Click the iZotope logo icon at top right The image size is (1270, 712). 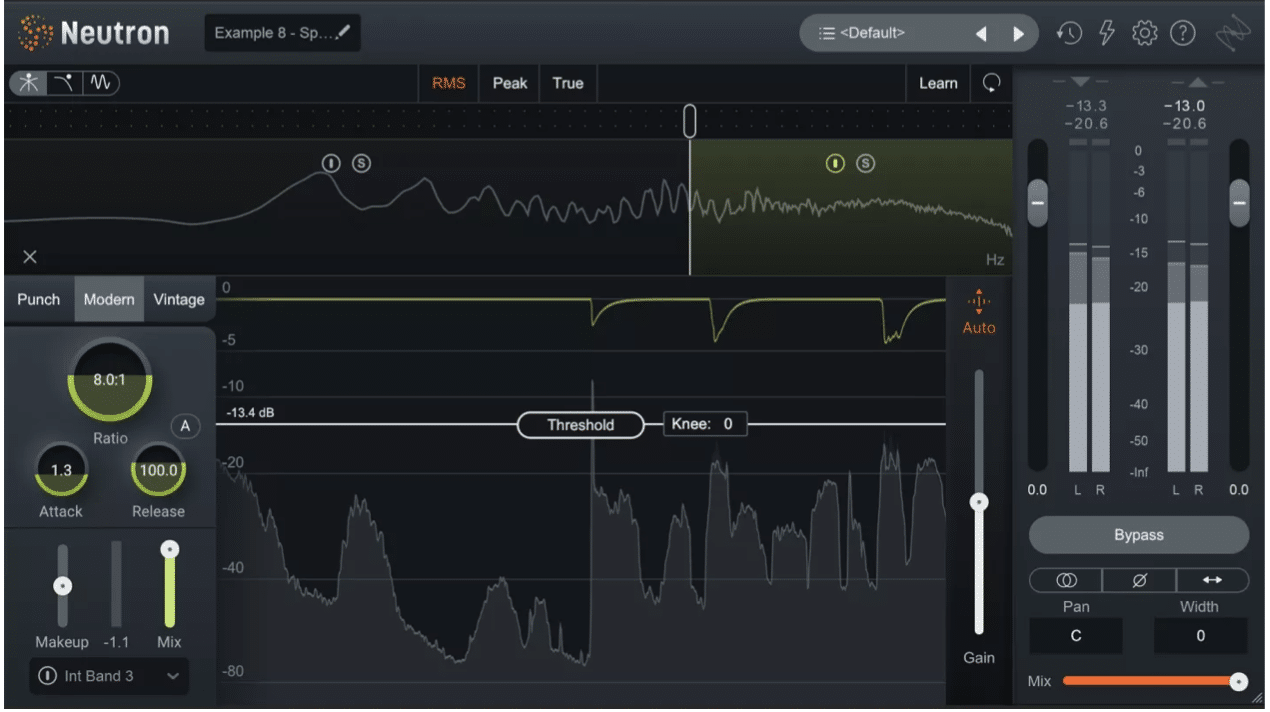point(1233,34)
